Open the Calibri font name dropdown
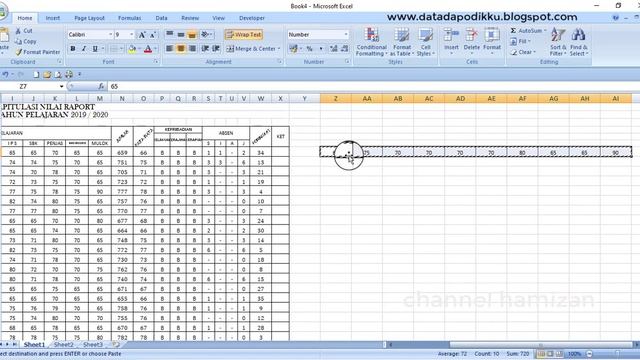 [x=110, y=35]
